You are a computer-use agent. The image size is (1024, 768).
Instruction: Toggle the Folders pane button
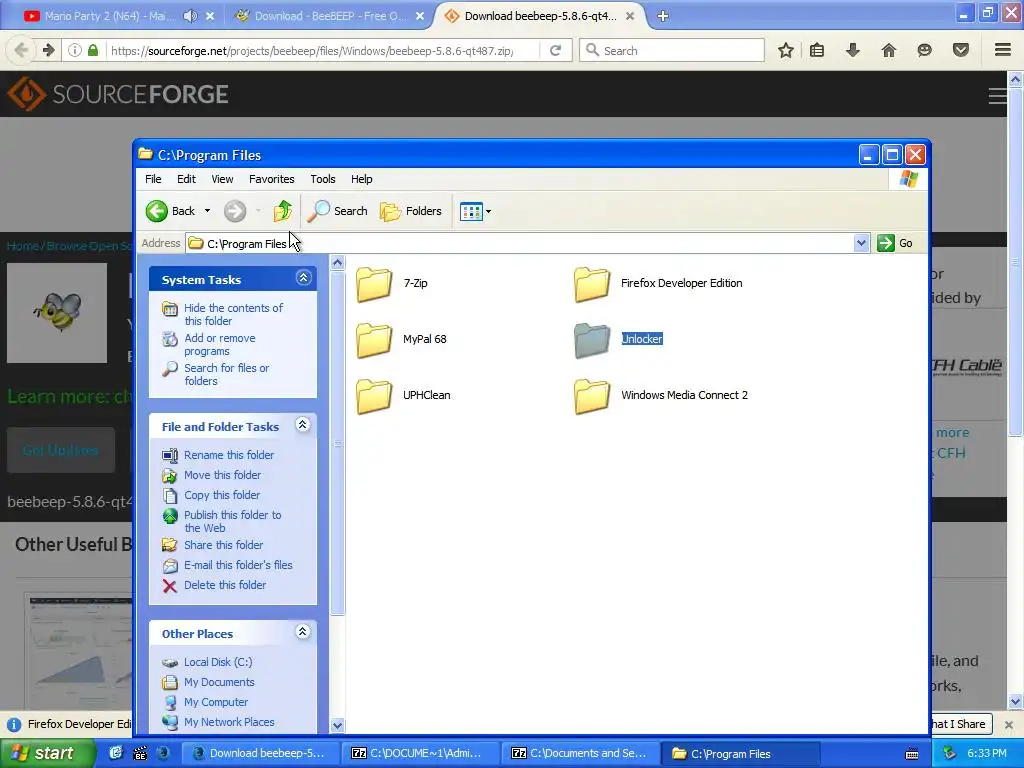(411, 211)
